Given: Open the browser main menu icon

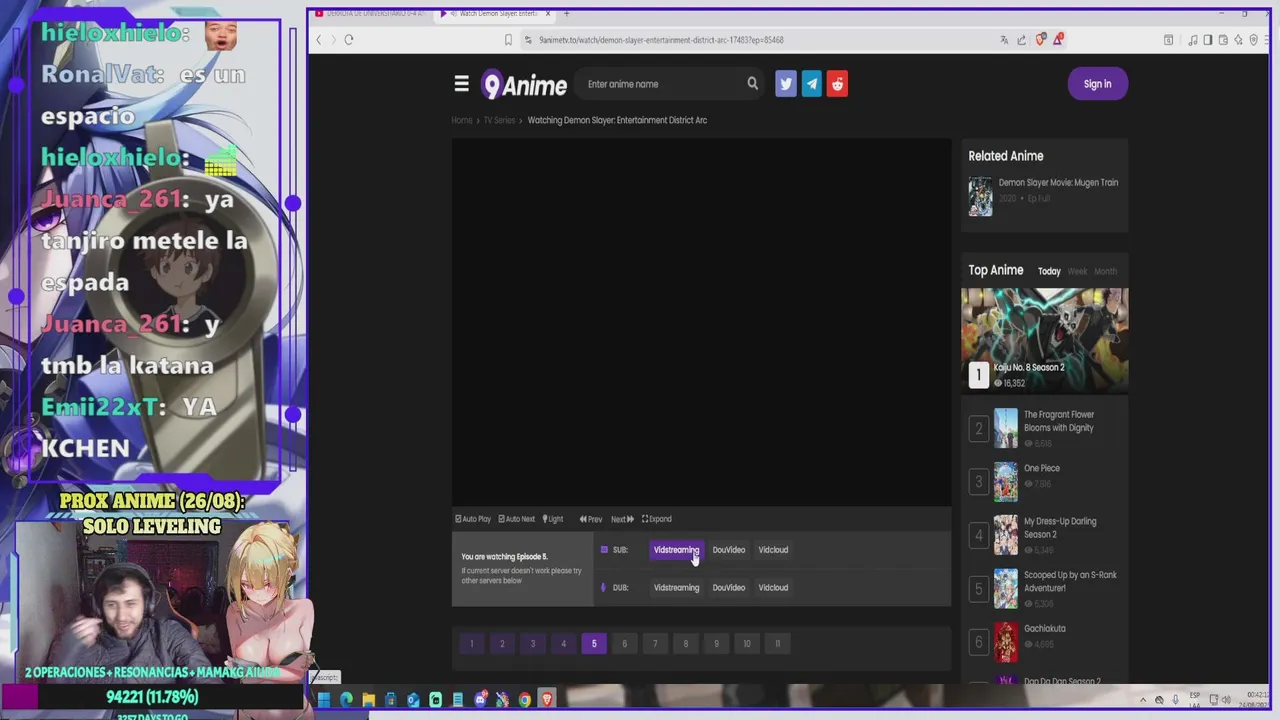Looking at the screenshot, I should (1266, 40).
